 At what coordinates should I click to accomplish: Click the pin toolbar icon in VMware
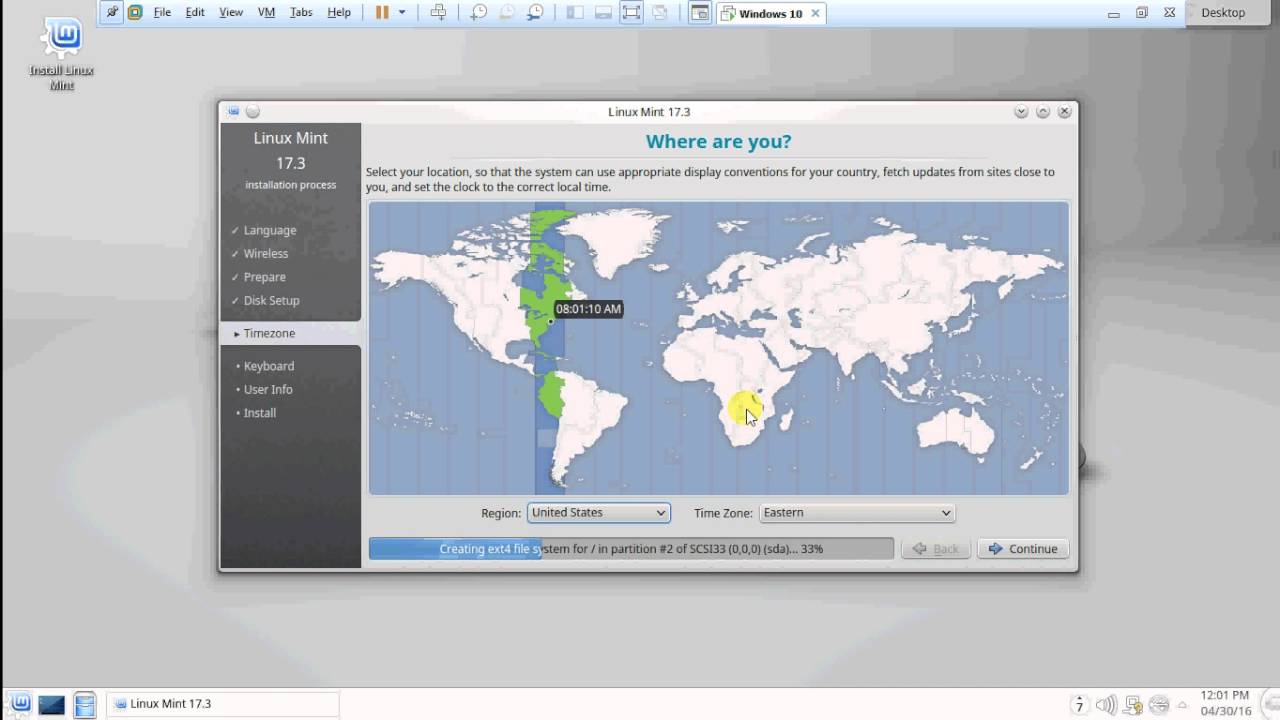click(x=112, y=13)
